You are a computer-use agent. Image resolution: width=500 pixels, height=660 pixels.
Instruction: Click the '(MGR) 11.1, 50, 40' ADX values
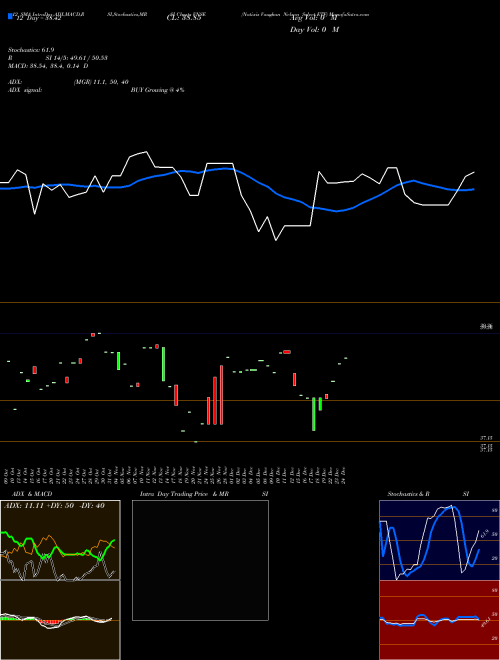(x=101, y=82)
